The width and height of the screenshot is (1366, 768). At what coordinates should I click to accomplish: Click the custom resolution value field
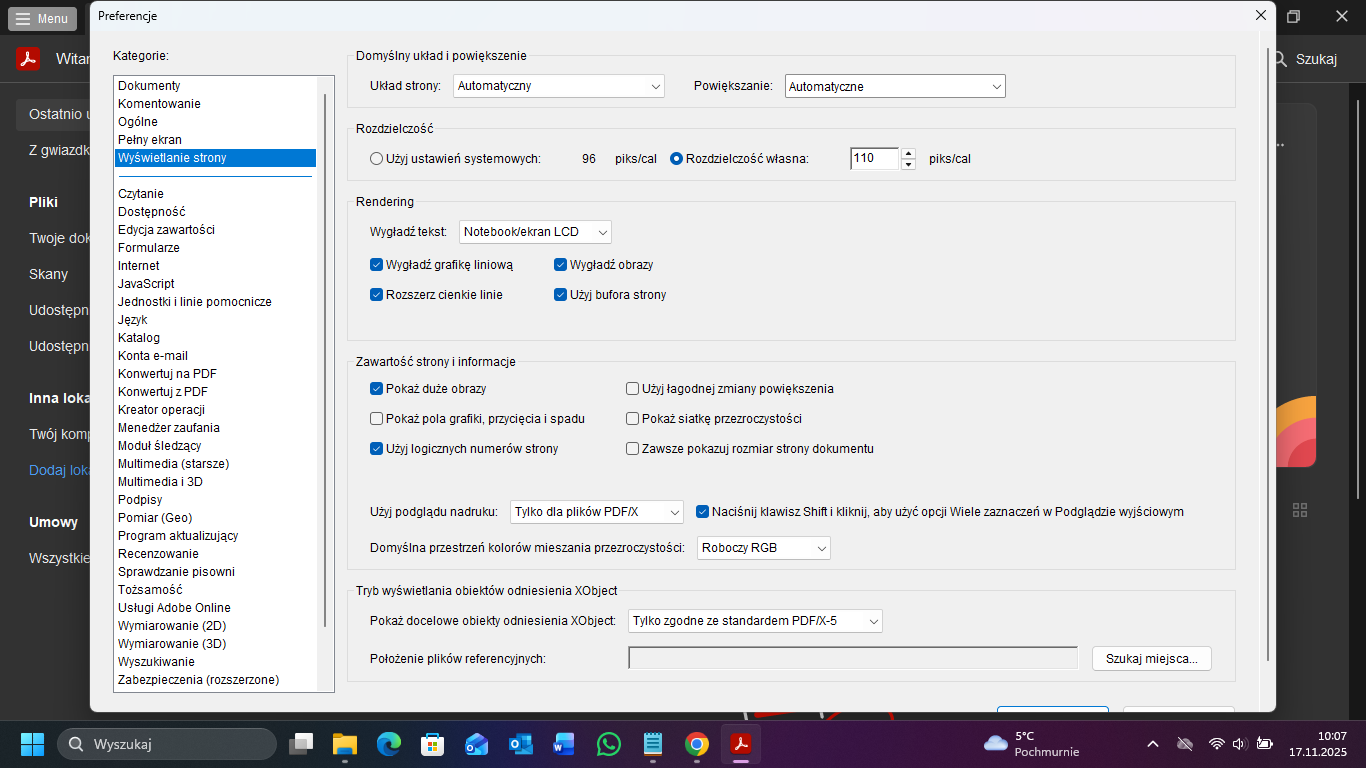pyautogui.click(x=874, y=158)
